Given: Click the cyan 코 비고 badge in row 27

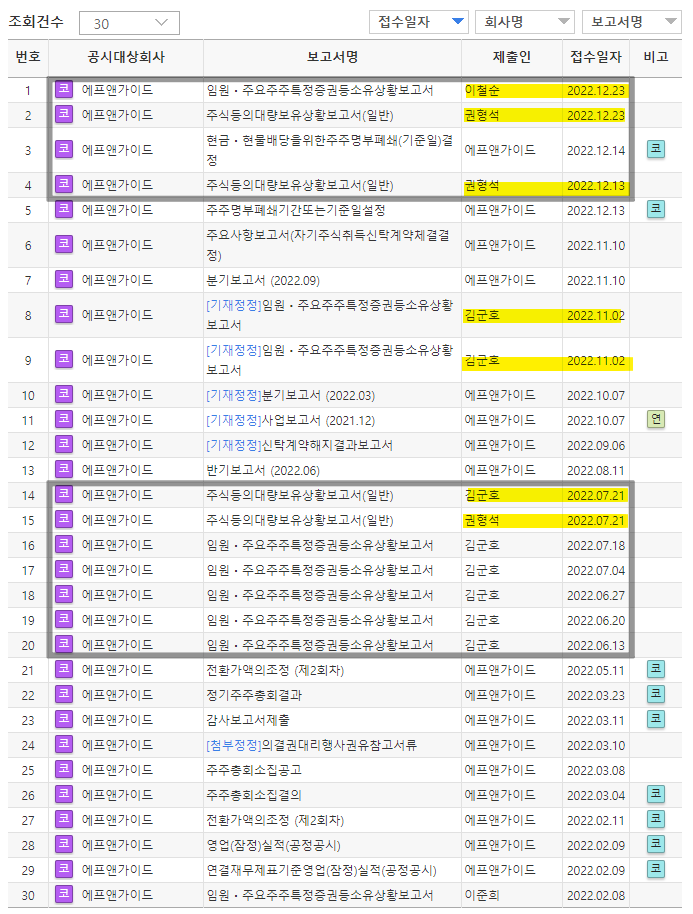Looking at the screenshot, I should (x=656, y=819).
